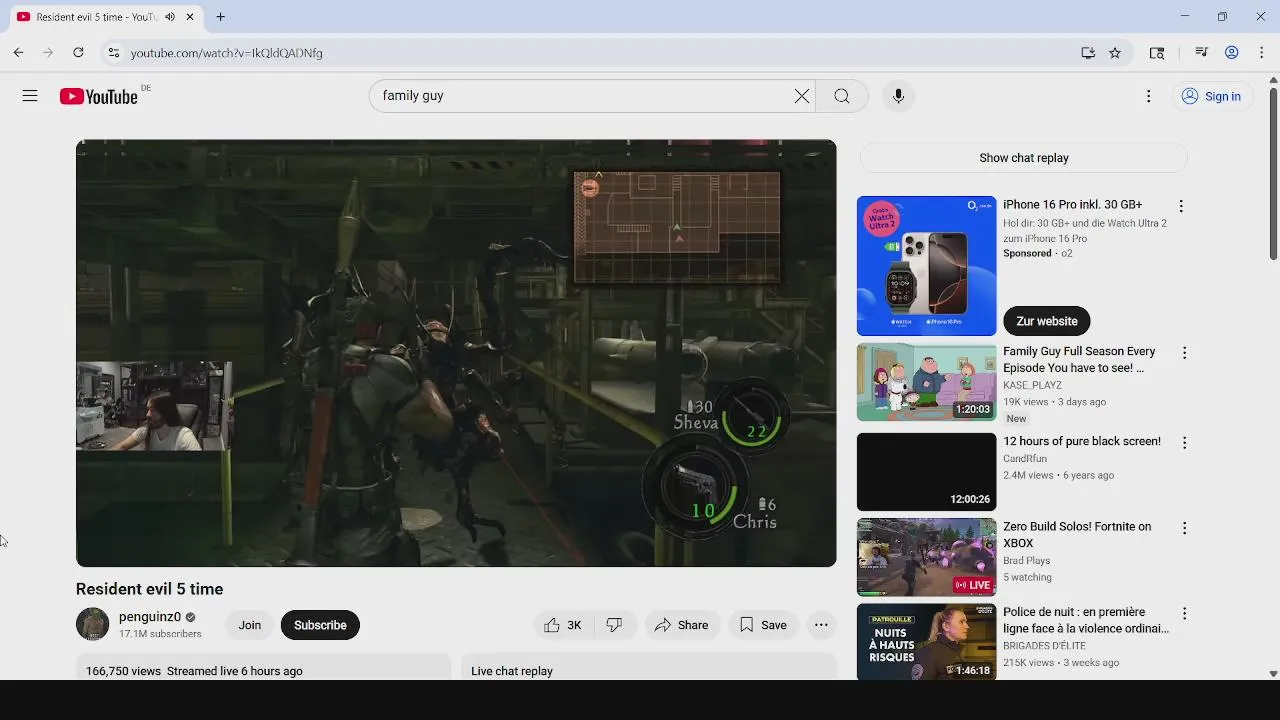Start voice search with microphone icon
The width and height of the screenshot is (1280, 720).
tap(898, 96)
